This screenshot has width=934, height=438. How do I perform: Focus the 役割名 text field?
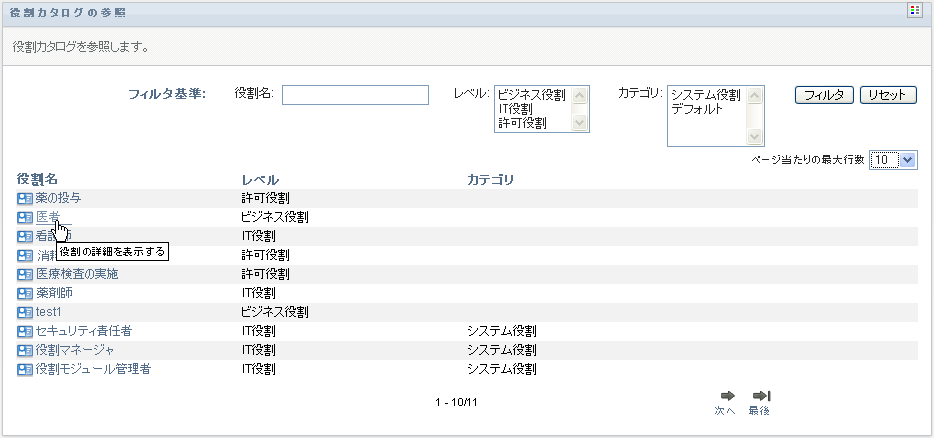pyautogui.click(x=355, y=95)
